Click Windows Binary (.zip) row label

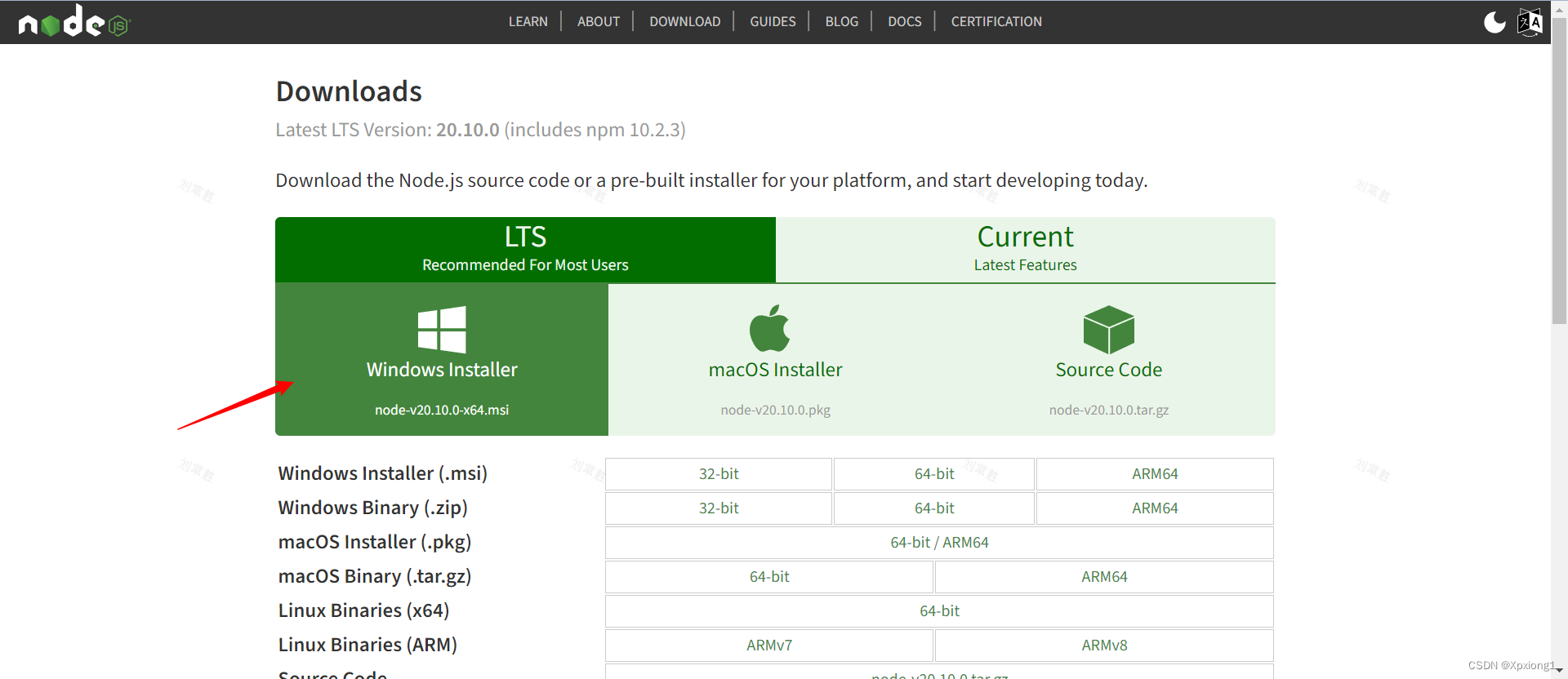372,508
